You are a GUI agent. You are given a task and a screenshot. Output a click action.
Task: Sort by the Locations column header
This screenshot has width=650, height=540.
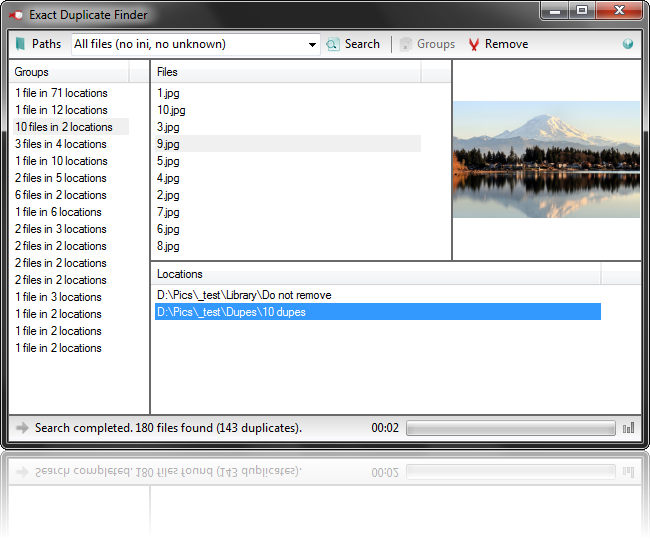376,274
